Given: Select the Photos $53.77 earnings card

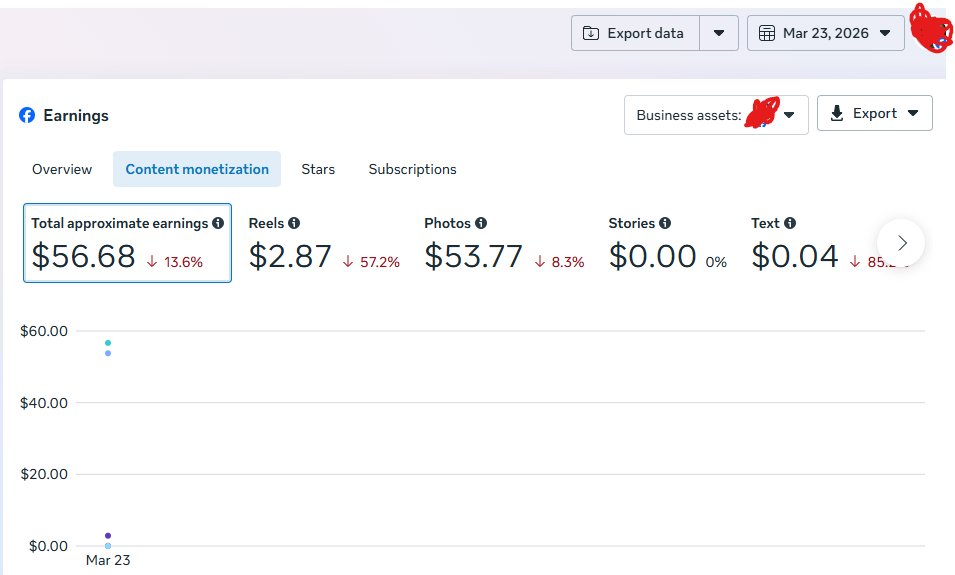Looking at the screenshot, I should (x=504, y=243).
